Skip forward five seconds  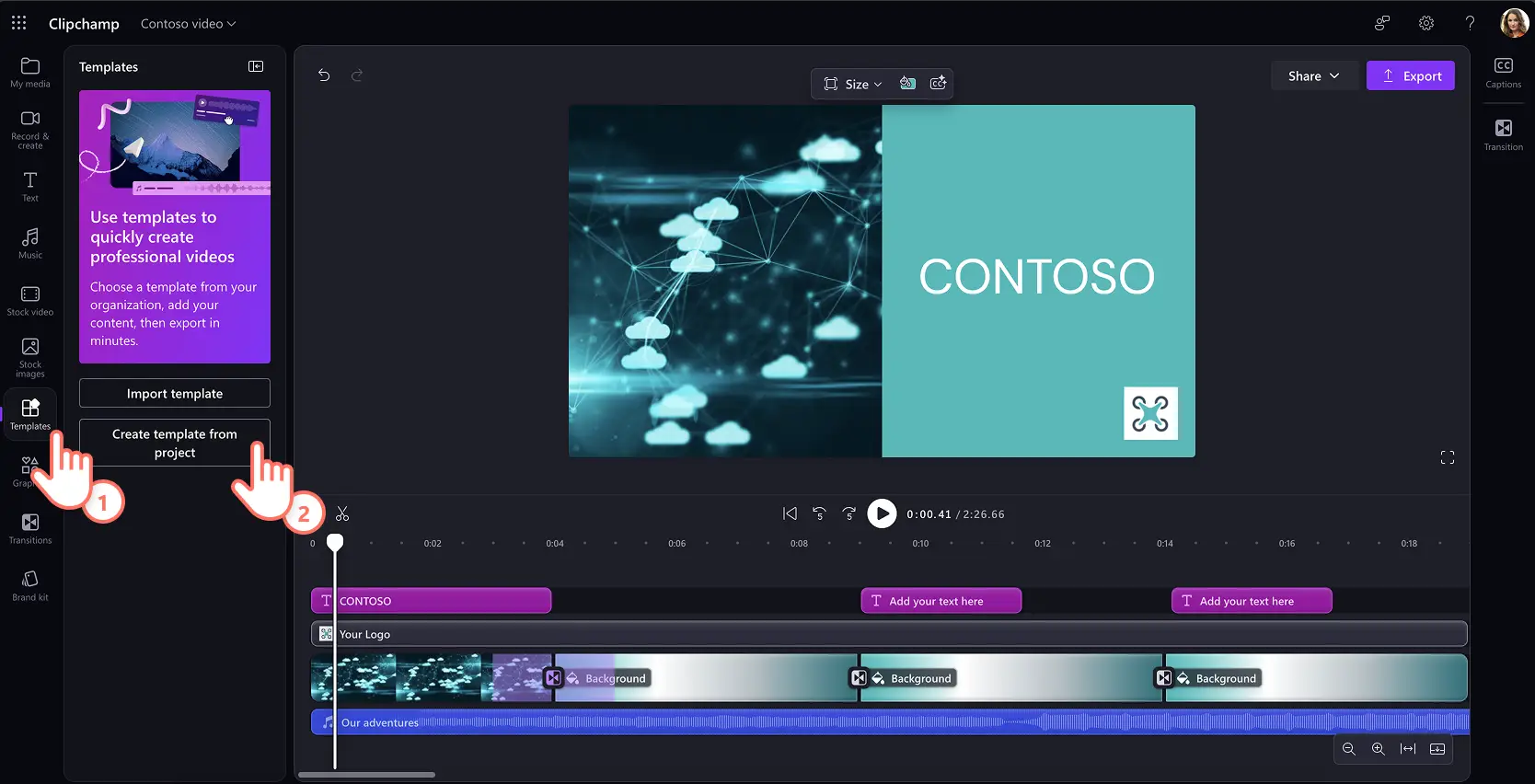(849, 513)
